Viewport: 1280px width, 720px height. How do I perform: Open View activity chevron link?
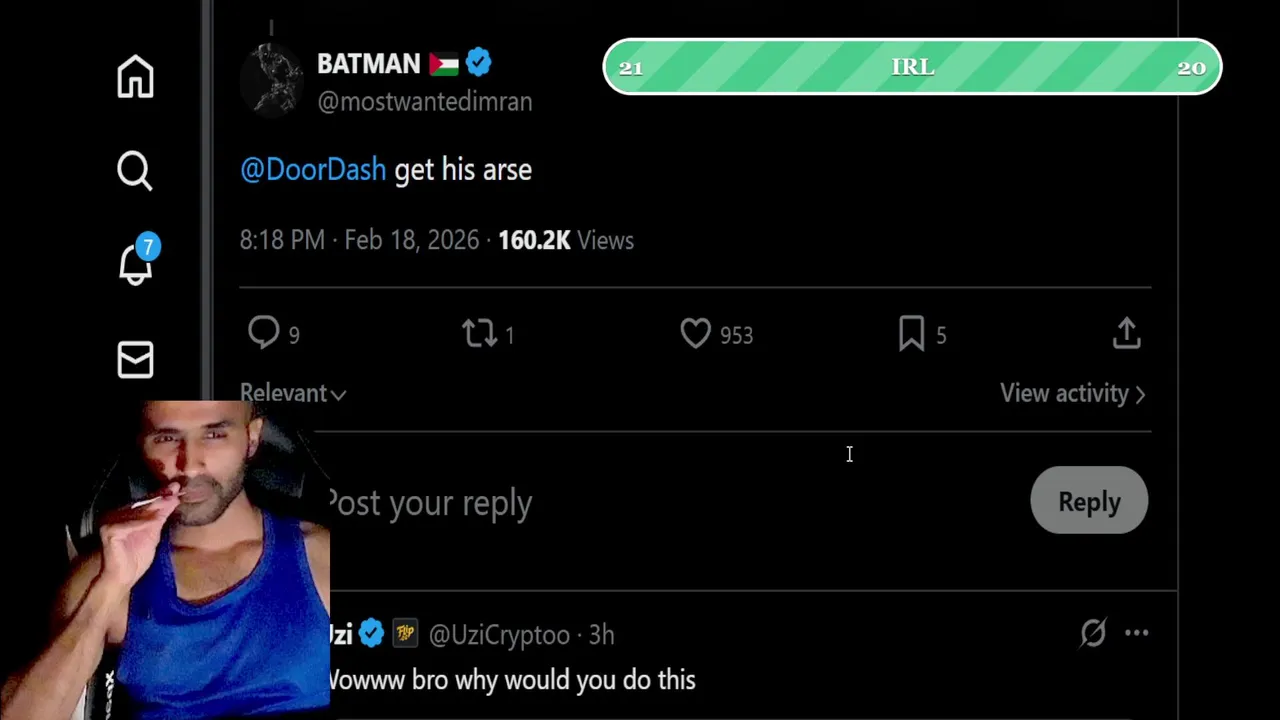coord(1072,393)
